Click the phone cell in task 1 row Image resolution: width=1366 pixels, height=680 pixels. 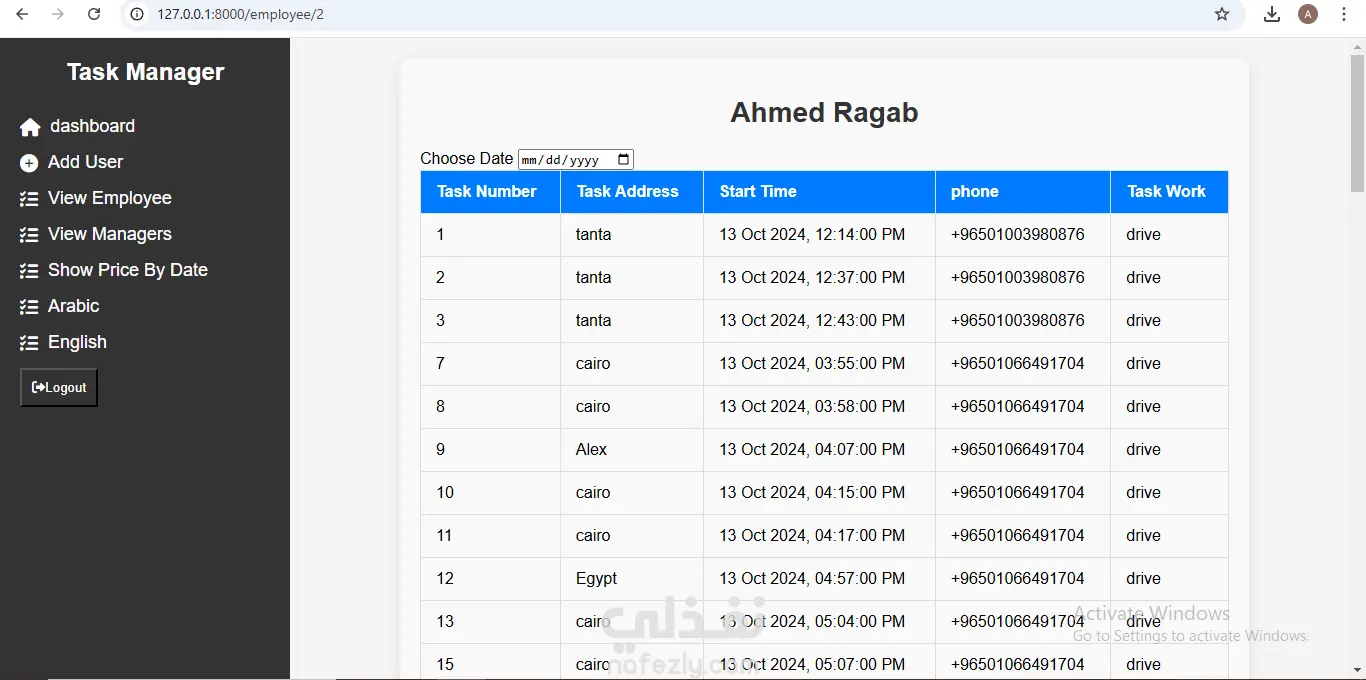click(x=1023, y=235)
